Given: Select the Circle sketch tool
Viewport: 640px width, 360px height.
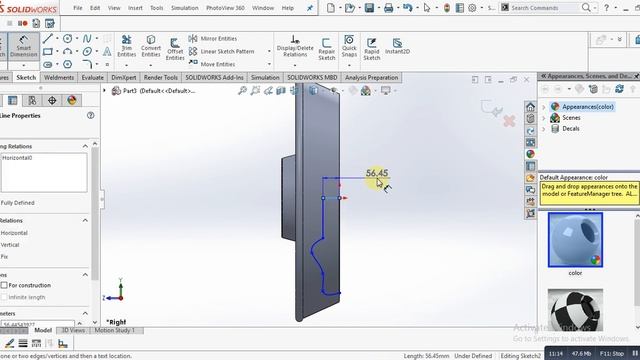Looking at the screenshot, I should pyautogui.click(x=67, y=38).
